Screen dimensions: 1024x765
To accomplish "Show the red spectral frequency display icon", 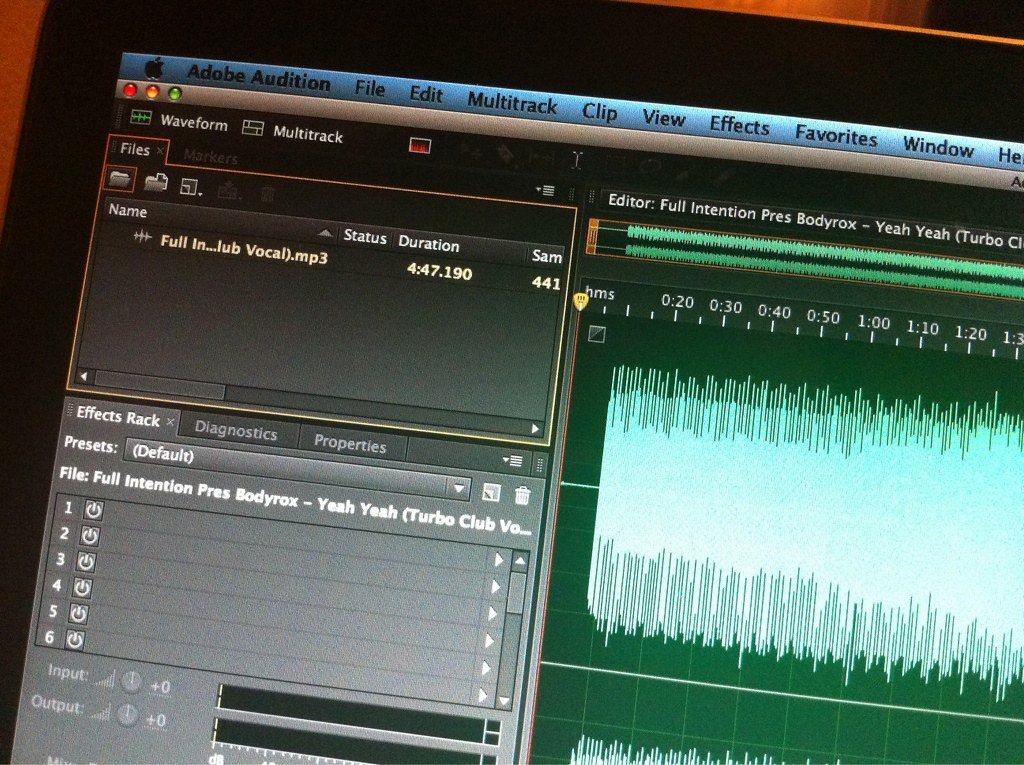I will pos(420,145).
